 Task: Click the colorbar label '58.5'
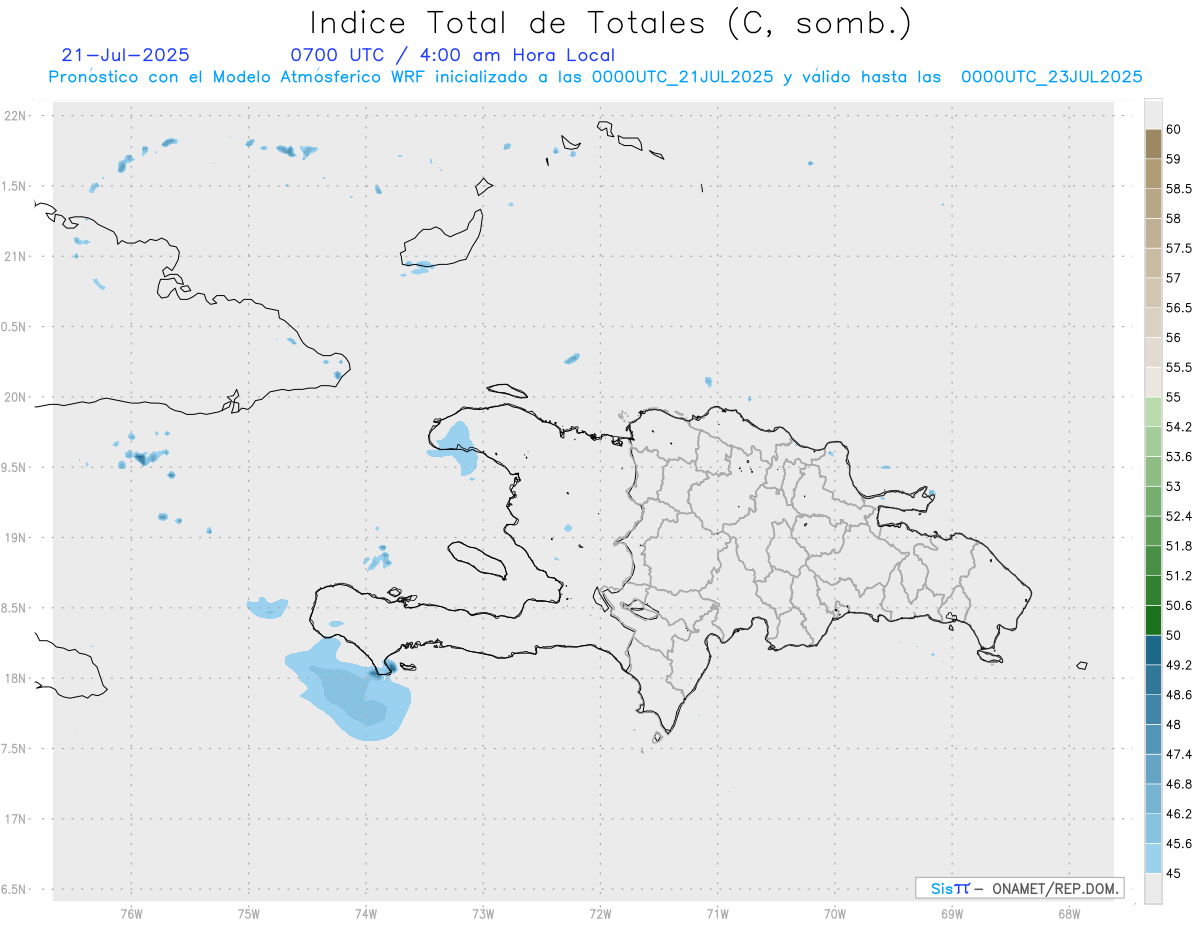(1179, 189)
